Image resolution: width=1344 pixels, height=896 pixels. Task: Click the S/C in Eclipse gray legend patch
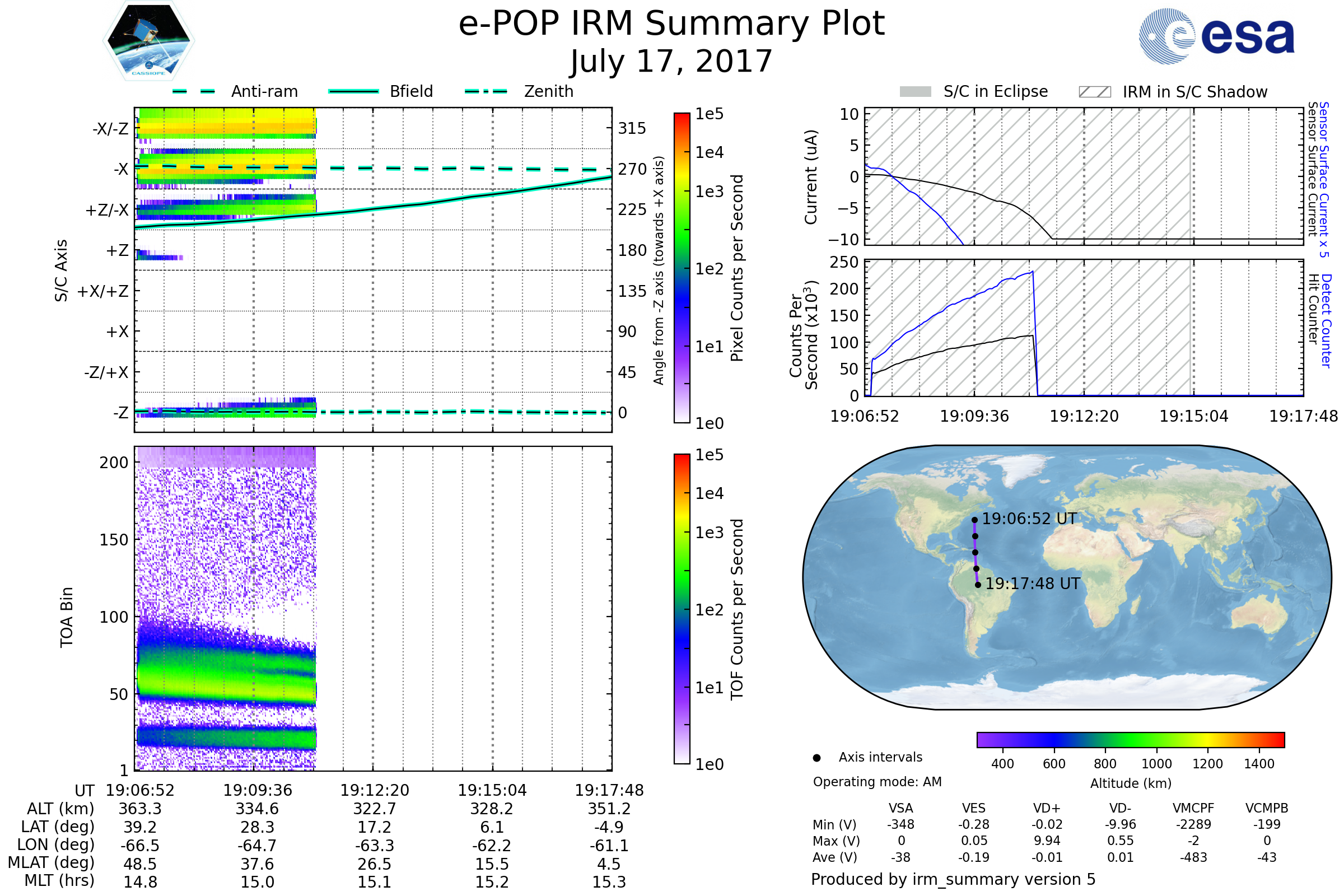tap(915, 92)
